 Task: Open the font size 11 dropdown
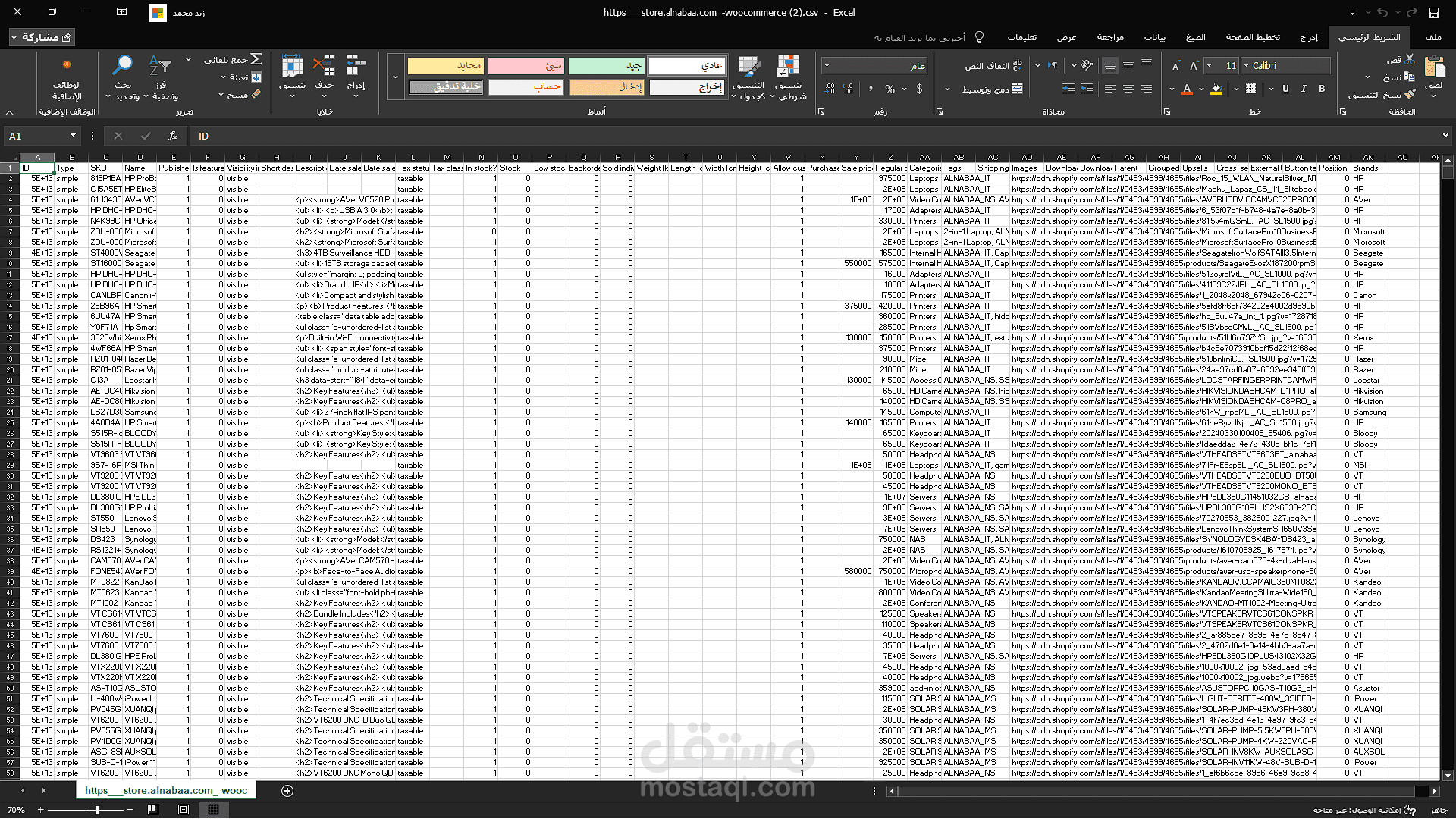(x=1210, y=66)
